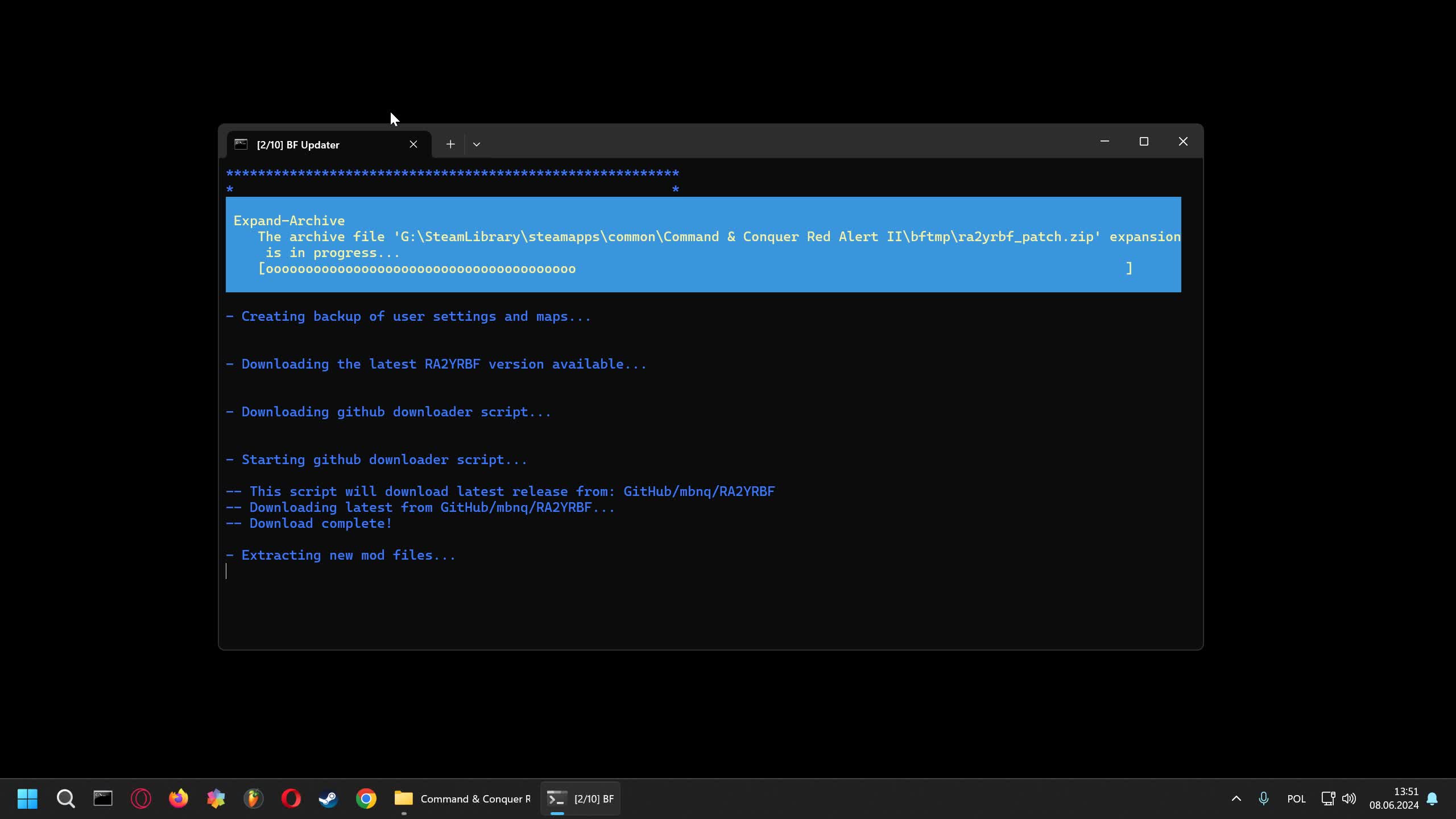The height and width of the screenshot is (819, 1456).
Task: Launch FL Studio from taskbar
Action: coord(253,799)
